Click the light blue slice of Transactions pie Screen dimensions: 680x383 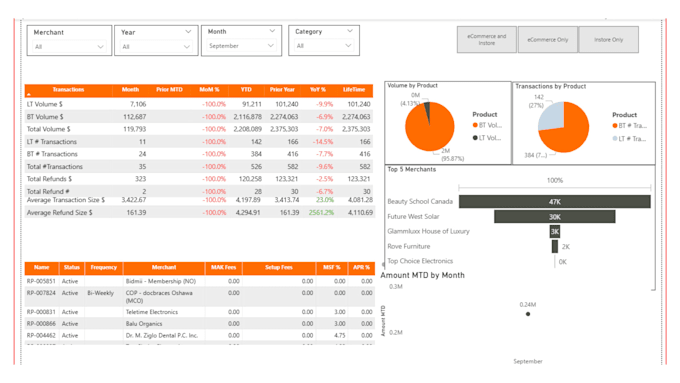[x=552, y=115]
